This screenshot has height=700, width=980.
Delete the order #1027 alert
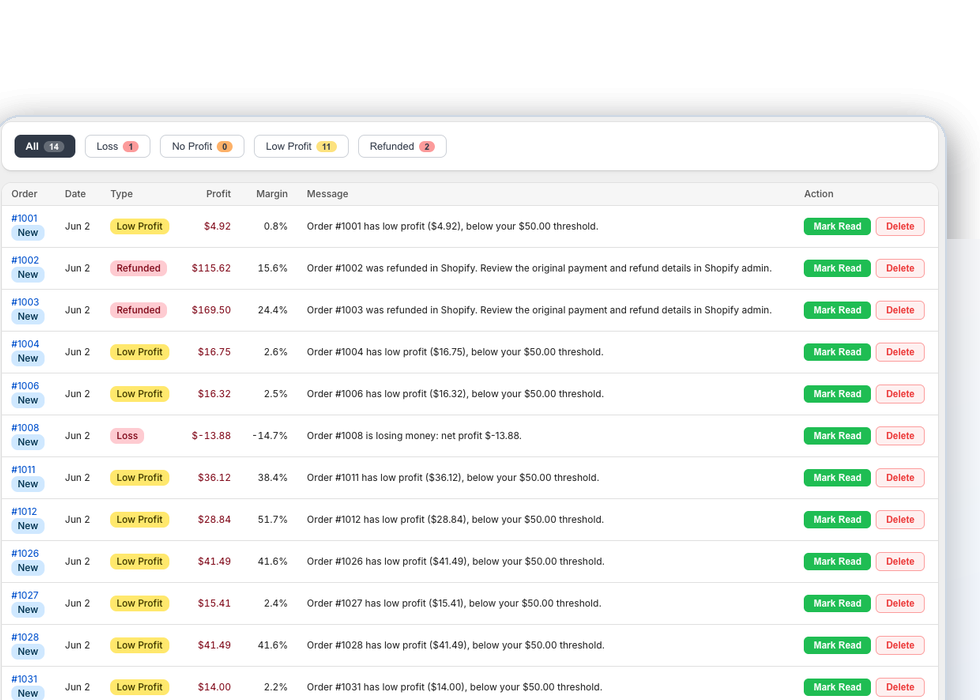click(x=900, y=603)
